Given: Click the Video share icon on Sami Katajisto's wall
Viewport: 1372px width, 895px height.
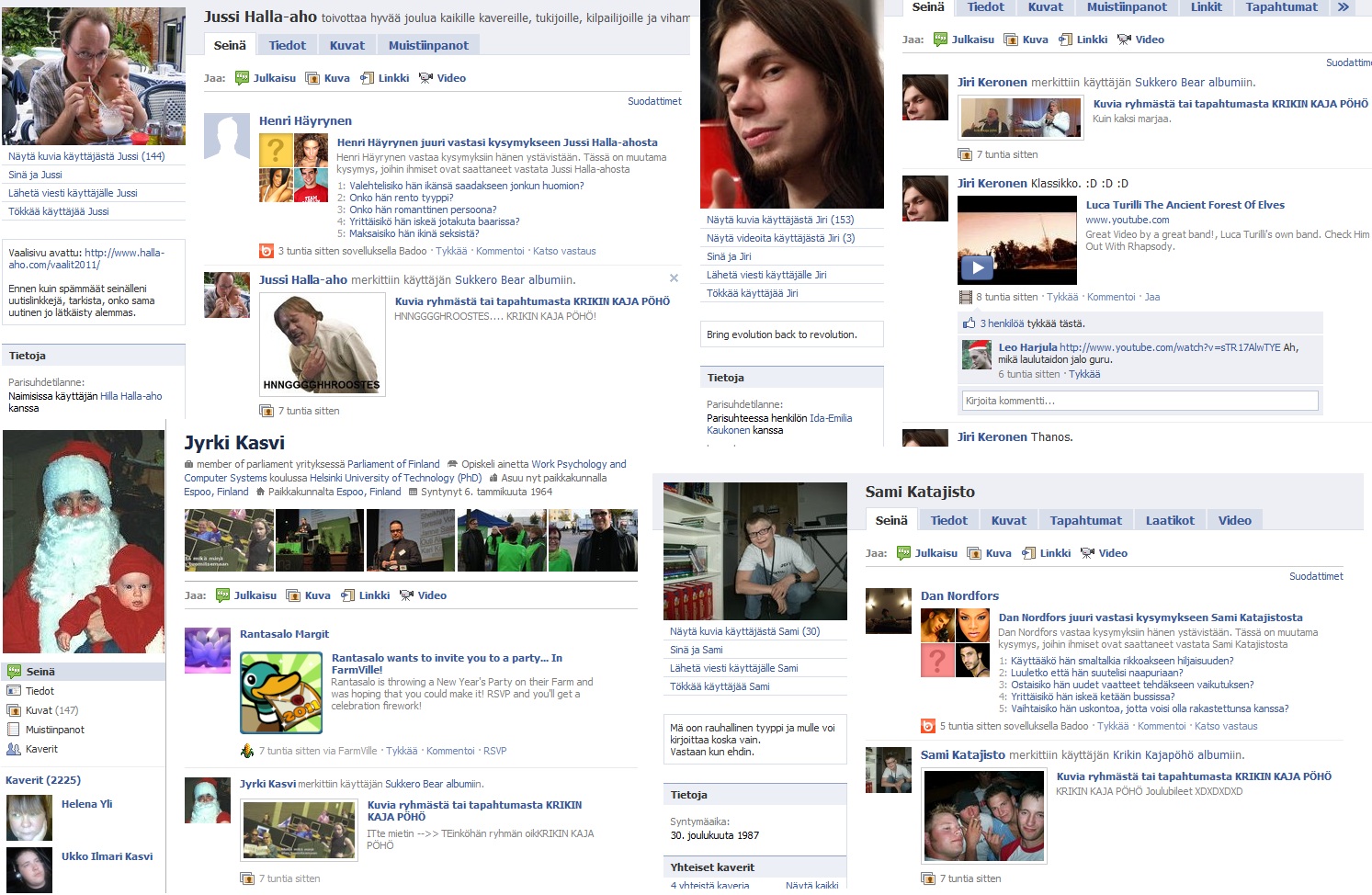Looking at the screenshot, I should (1087, 553).
